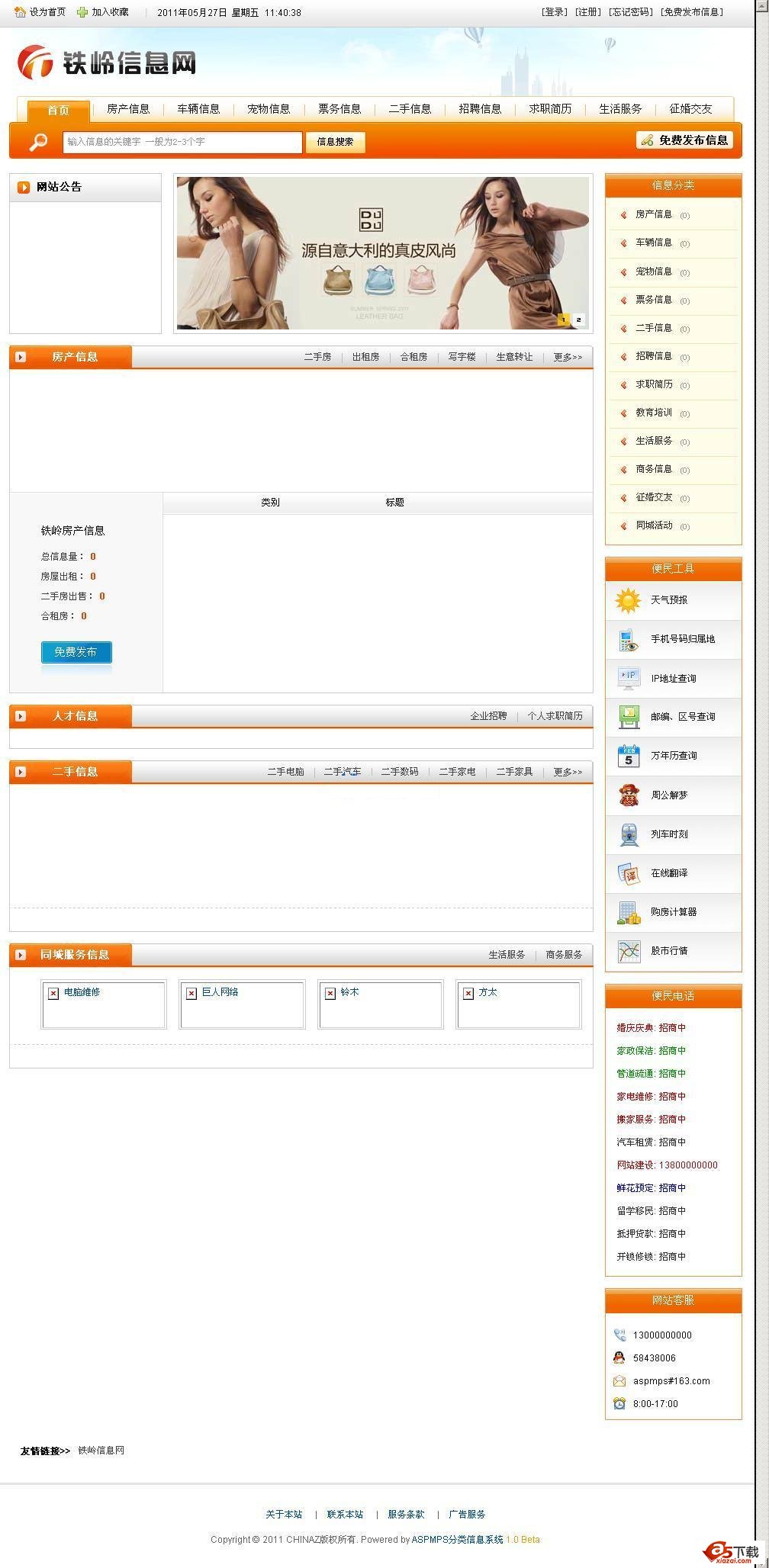The height and width of the screenshot is (1568, 769).
Task: Go to the 车辆信息 navigation tab
Action: pos(198,109)
